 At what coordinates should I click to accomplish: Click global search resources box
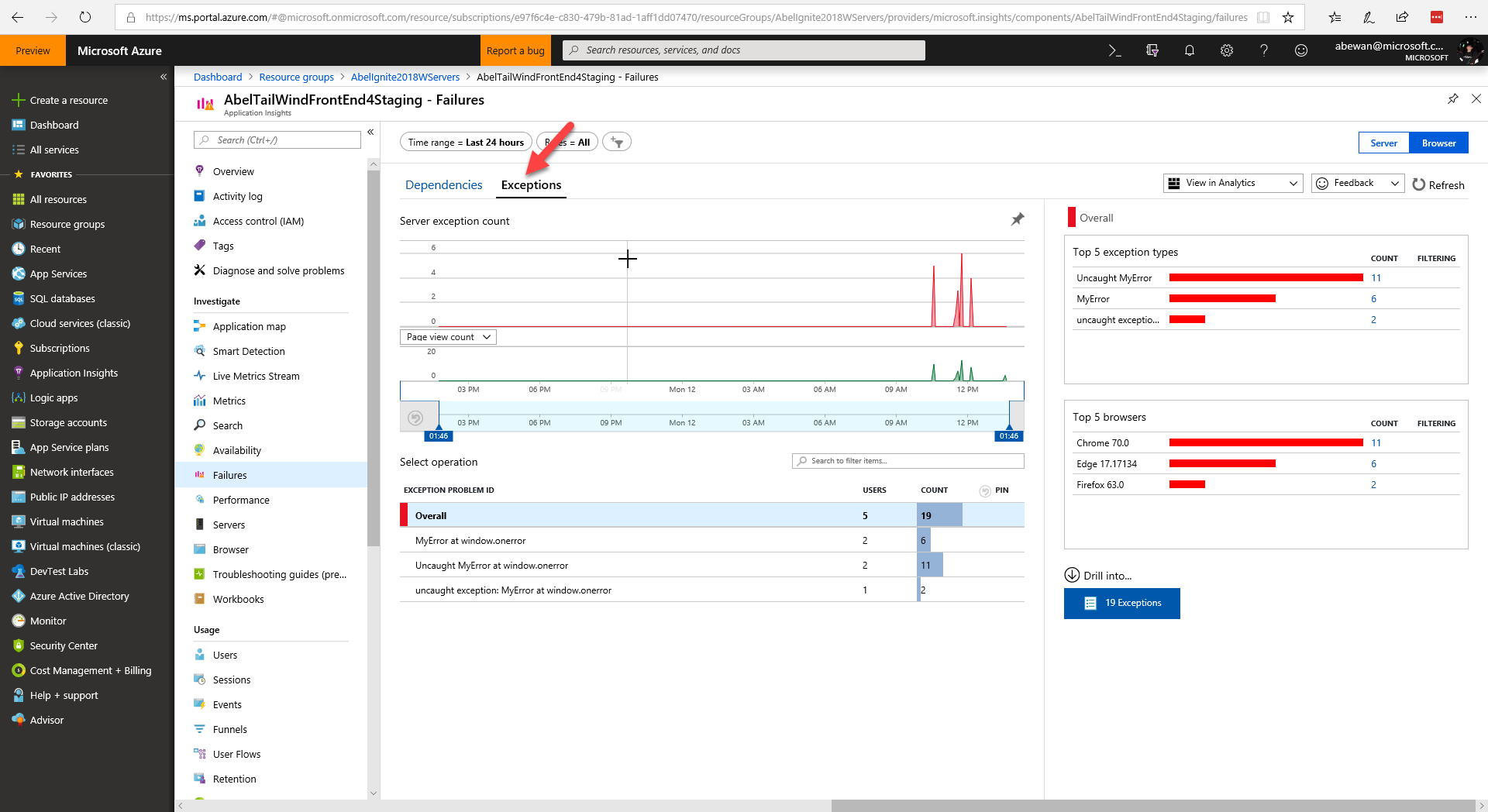coord(744,50)
